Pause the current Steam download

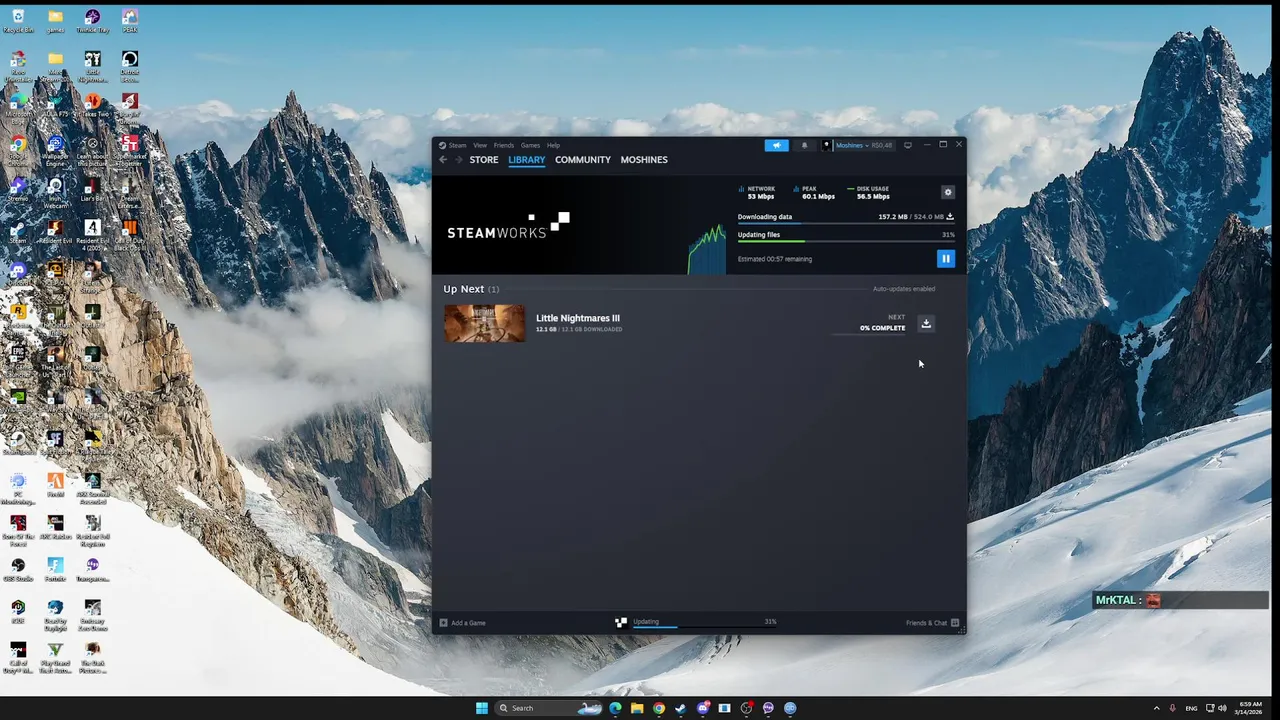pyautogui.click(x=945, y=259)
